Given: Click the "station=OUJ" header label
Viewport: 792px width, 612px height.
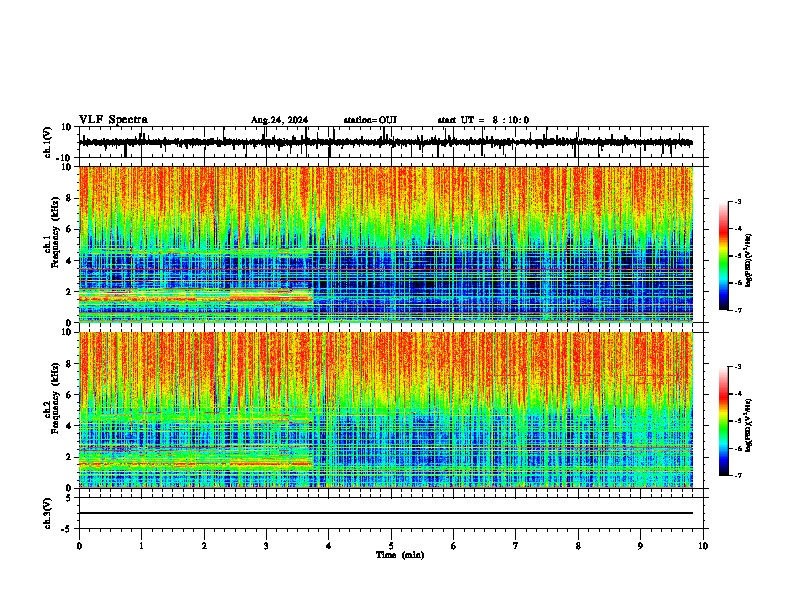Looking at the screenshot, I should (x=370, y=120).
